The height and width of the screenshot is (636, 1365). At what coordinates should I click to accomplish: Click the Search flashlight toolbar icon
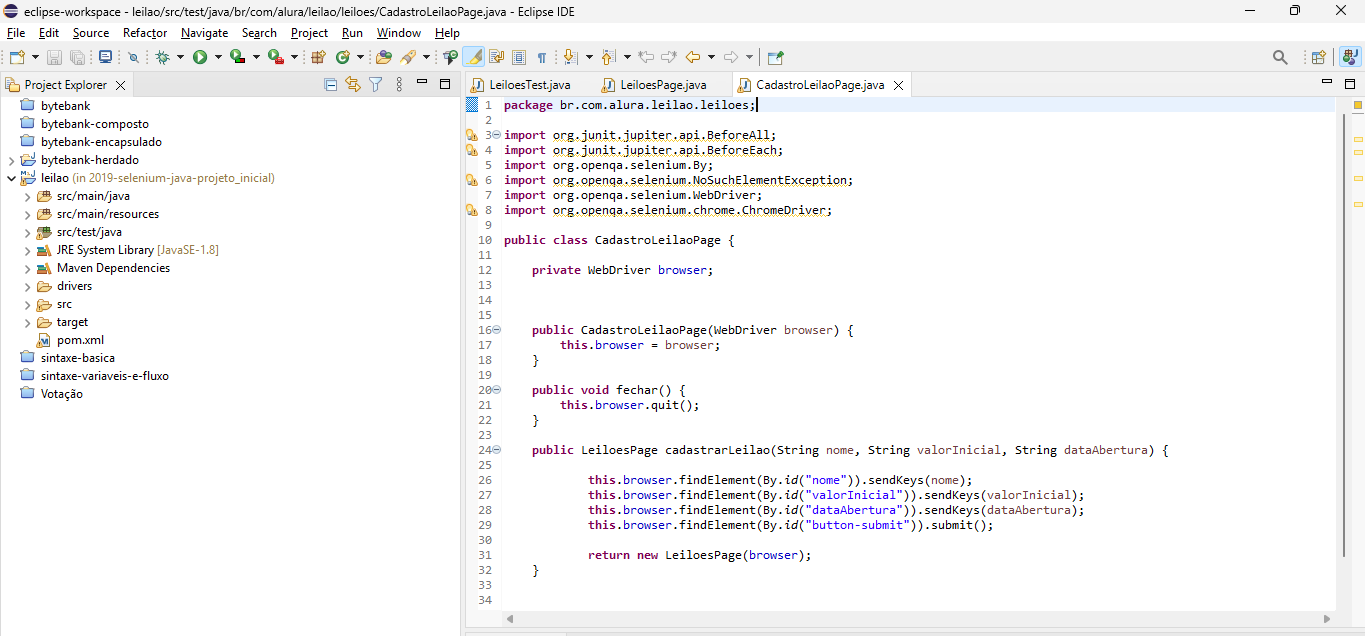click(408, 57)
